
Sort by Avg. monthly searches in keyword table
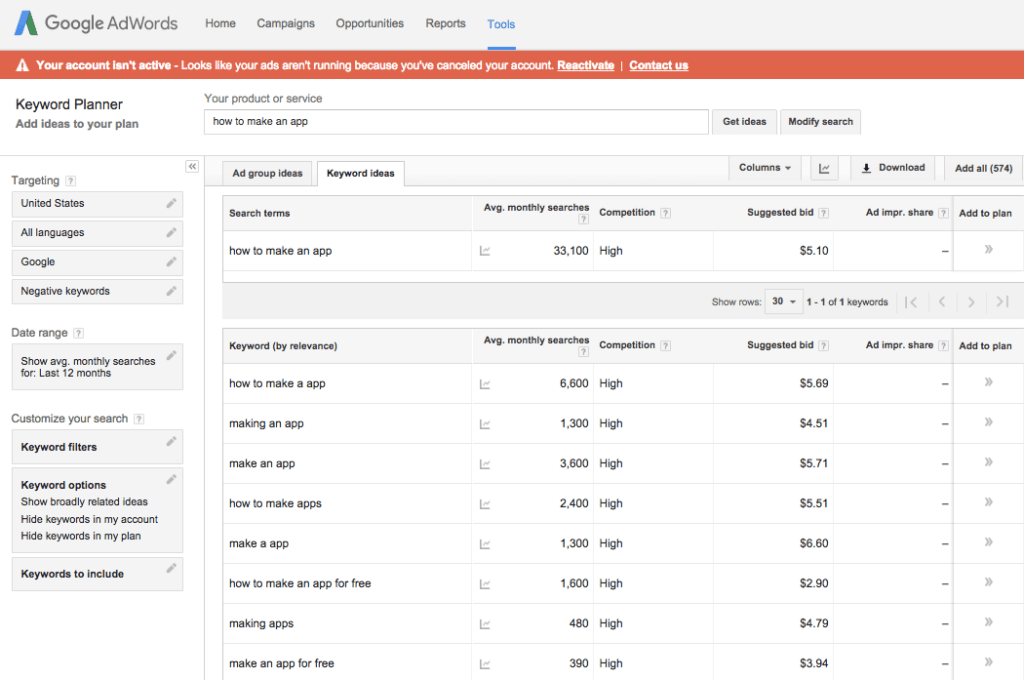coord(536,341)
